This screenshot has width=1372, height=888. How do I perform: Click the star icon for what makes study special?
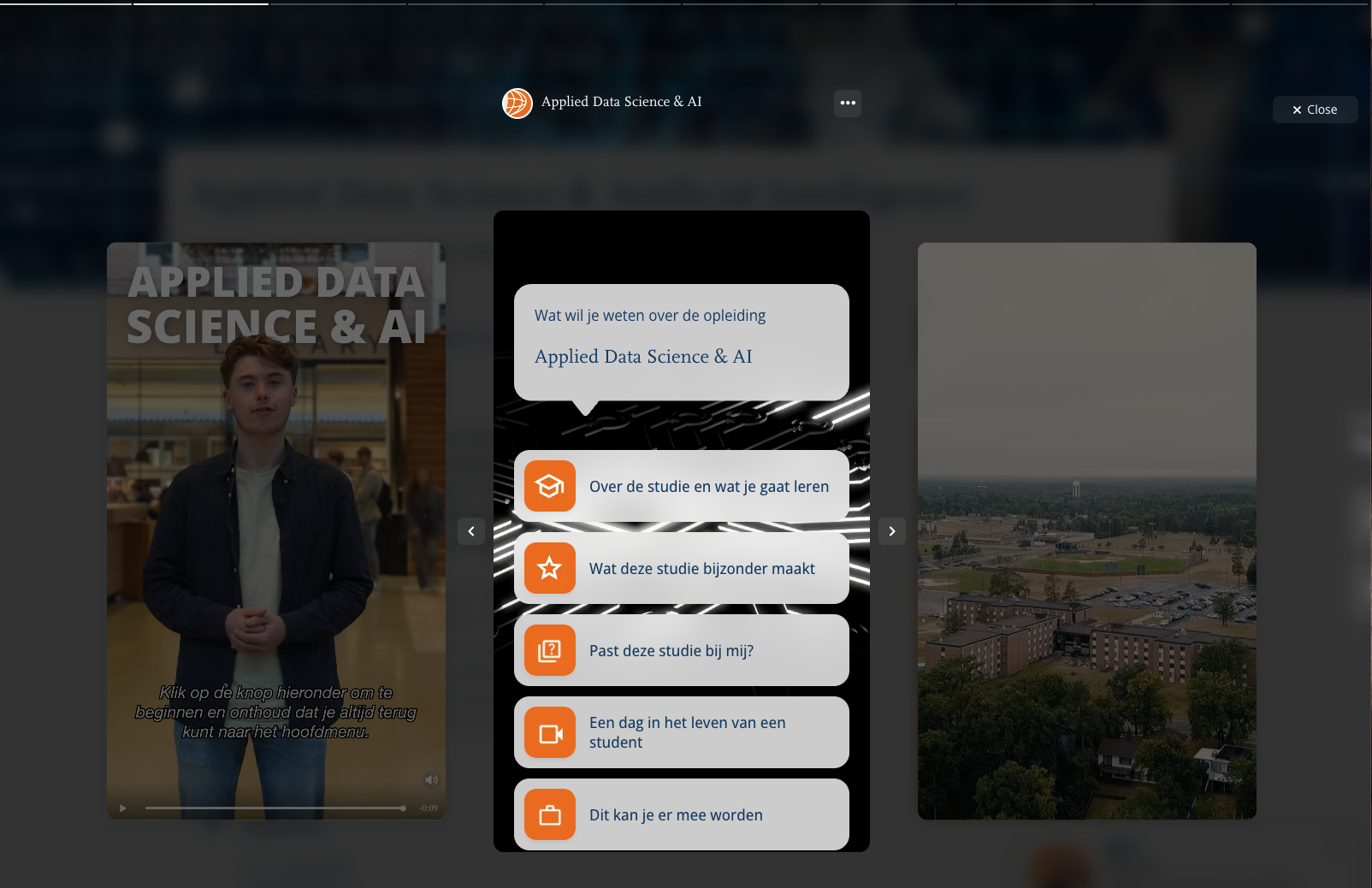coord(549,568)
